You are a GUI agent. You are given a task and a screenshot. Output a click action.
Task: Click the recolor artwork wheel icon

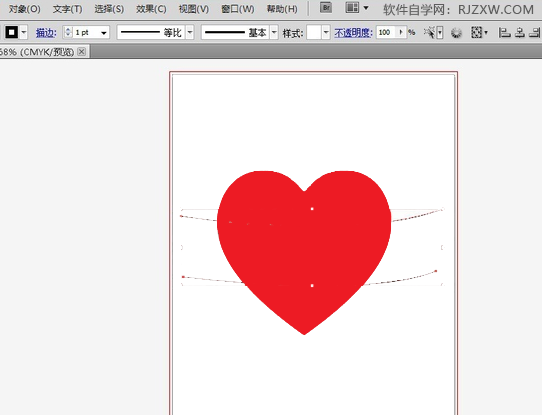coord(457,33)
